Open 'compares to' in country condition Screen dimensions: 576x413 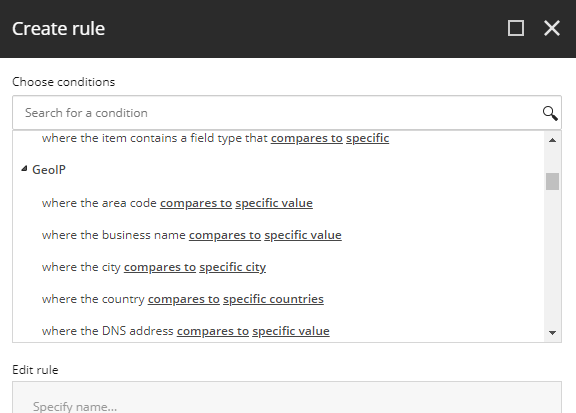[184, 299]
